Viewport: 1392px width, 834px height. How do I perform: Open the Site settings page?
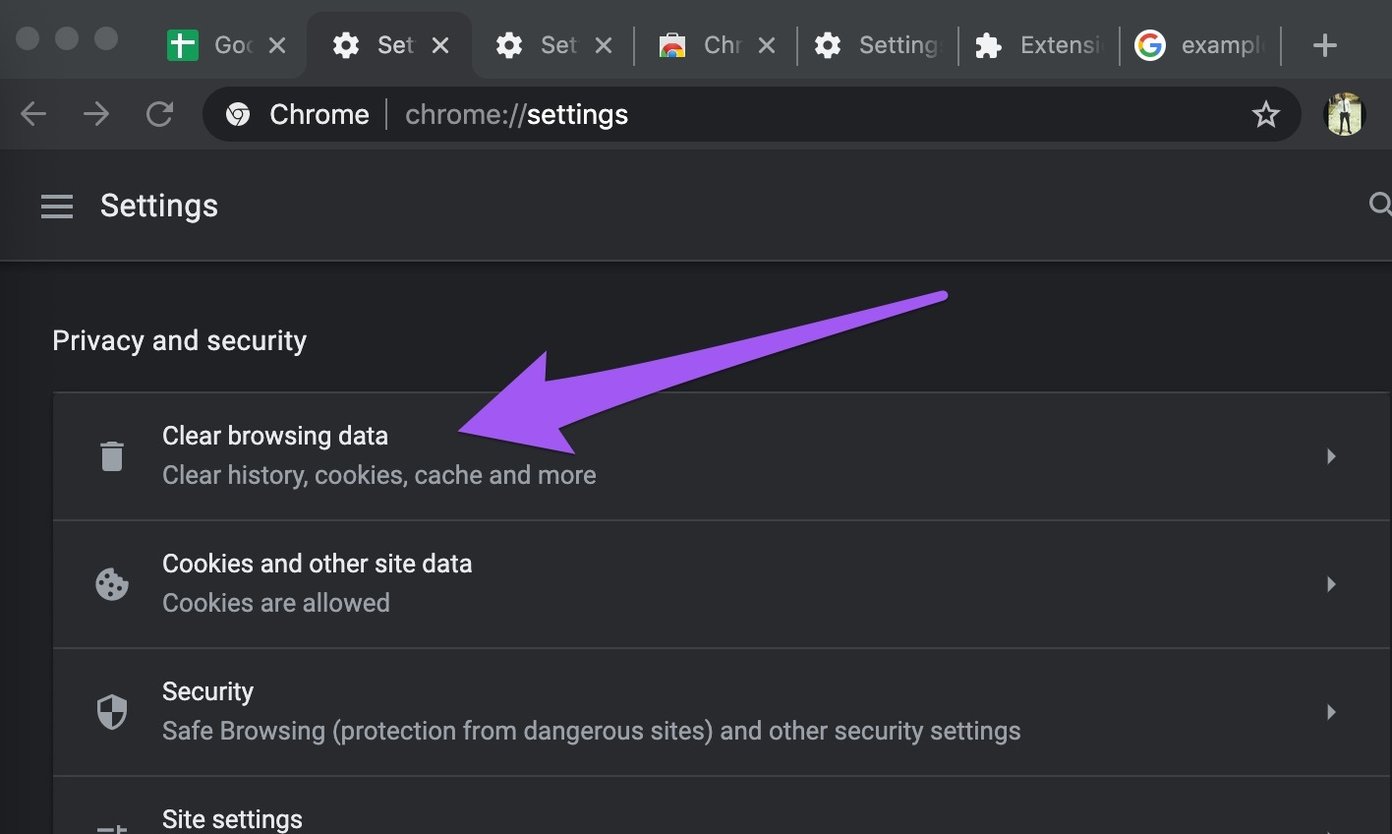tap(232, 818)
